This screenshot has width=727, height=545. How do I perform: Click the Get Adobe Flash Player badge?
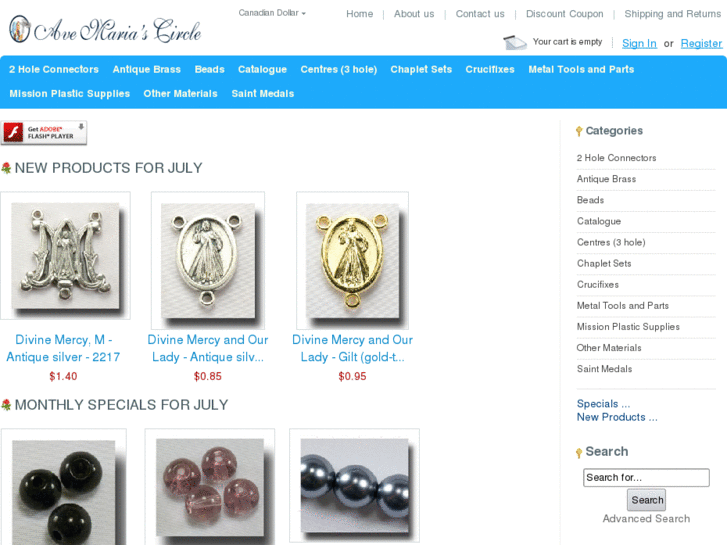pyautogui.click(x=44, y=133)
